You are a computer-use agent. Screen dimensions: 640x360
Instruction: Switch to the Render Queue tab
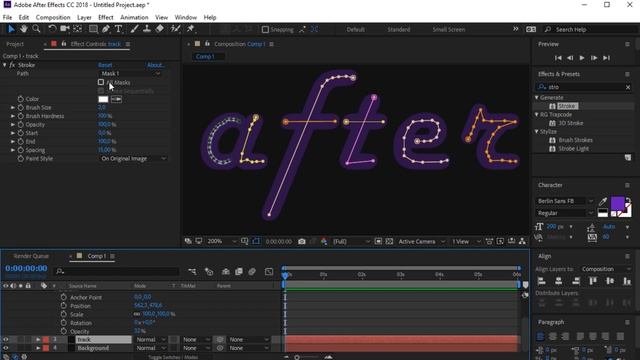[31, 256]
